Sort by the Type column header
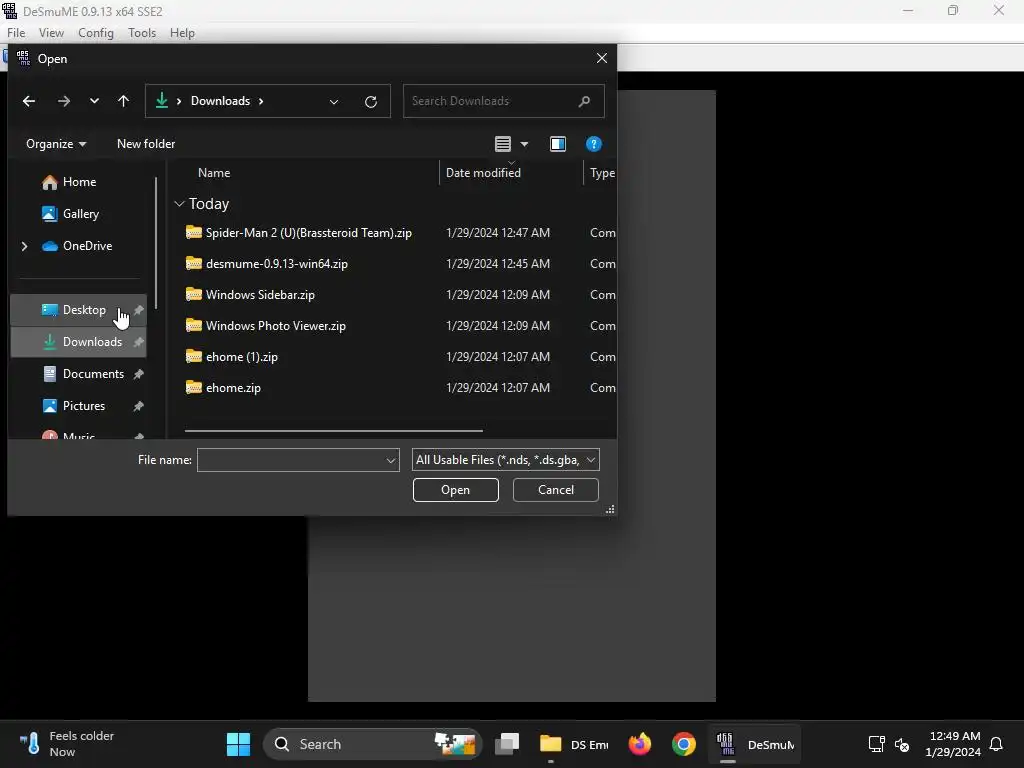The height and width of the screenshot is (768, 1024). [602, 172]
